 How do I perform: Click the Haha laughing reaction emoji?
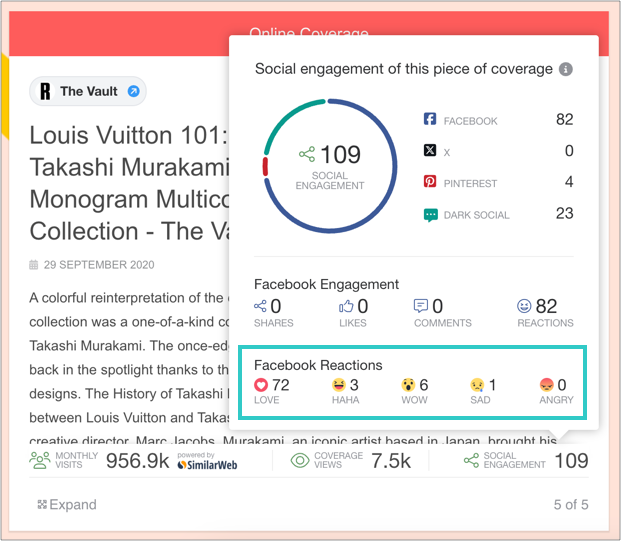340,385
